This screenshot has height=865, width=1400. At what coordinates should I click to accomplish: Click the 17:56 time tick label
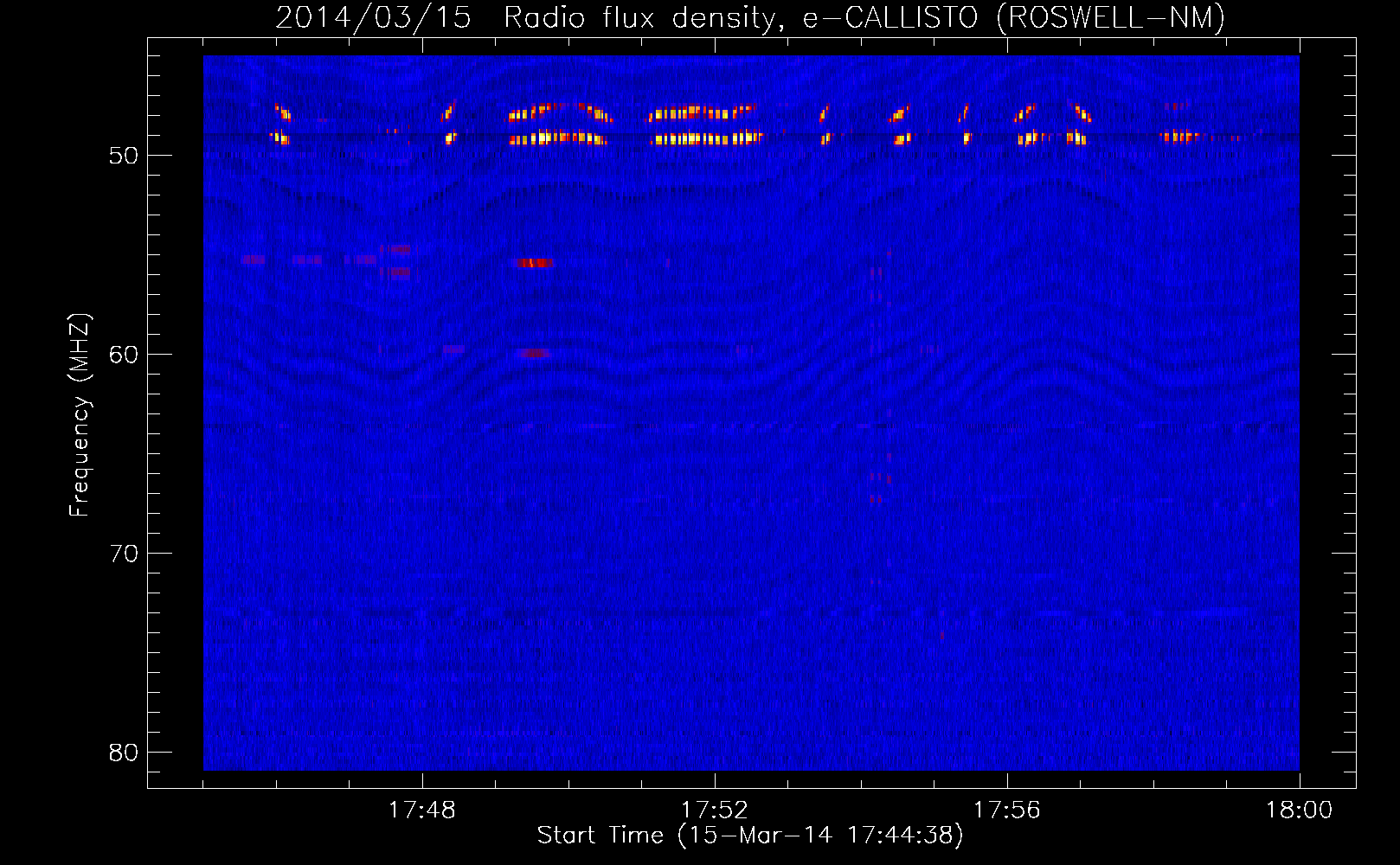tap(1007, 811)
